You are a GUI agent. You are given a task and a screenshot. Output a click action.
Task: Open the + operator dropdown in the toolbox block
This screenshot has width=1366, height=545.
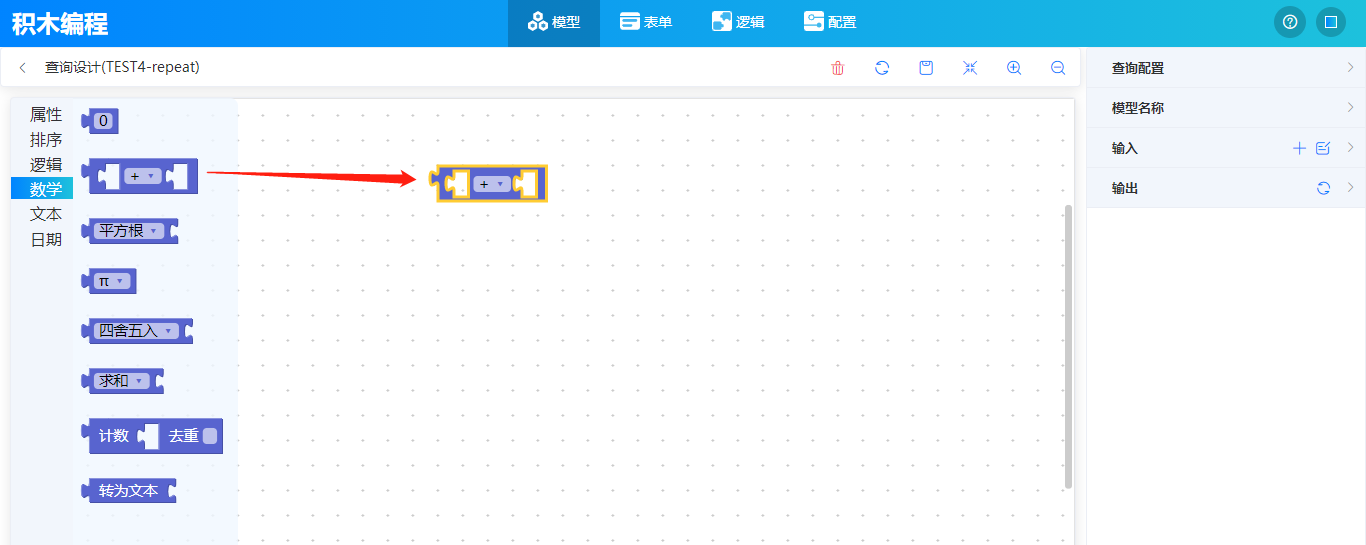pyautogui.click(x=143, y=176)
